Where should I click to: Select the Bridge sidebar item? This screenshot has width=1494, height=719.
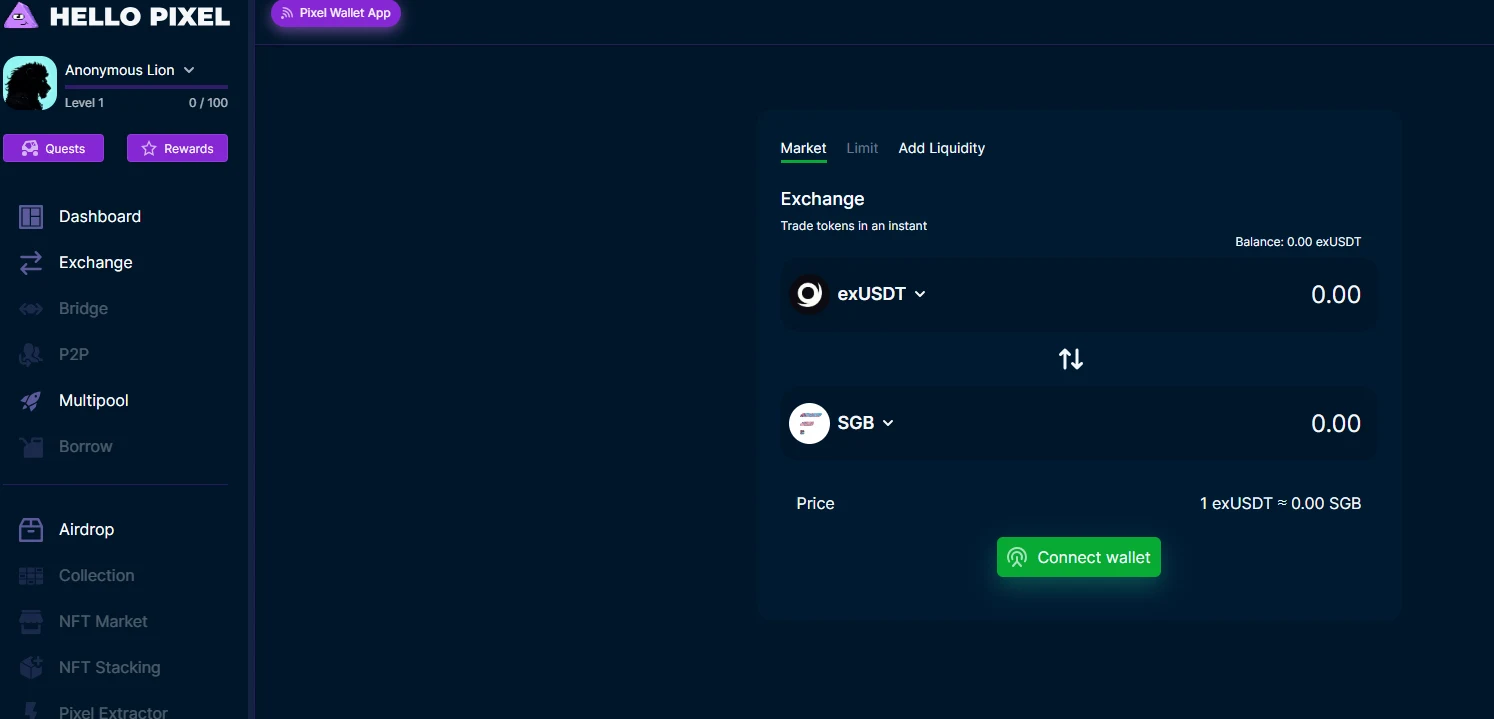(x=83, y=308)
